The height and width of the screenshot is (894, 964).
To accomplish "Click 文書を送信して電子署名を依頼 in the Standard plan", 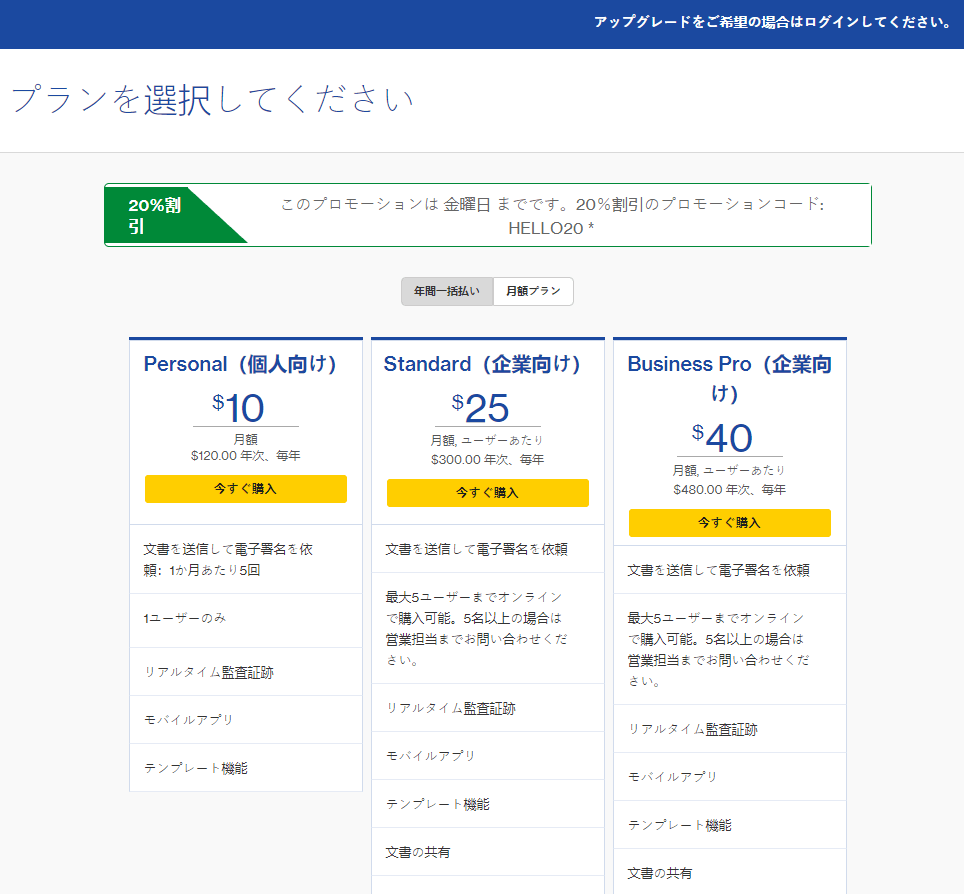I will pyautogui.click(x=476, y=550).
